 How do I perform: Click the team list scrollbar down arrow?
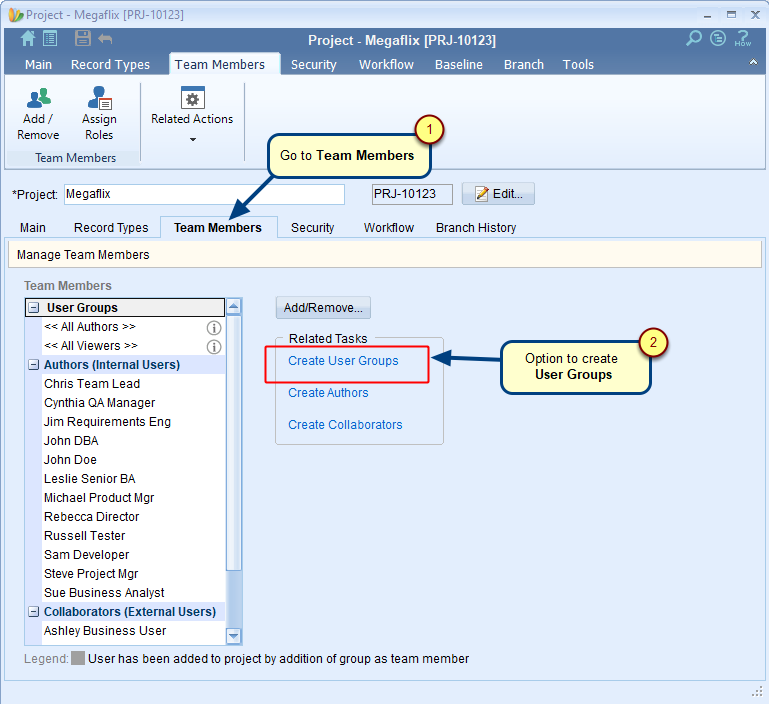tap(234, 636)
